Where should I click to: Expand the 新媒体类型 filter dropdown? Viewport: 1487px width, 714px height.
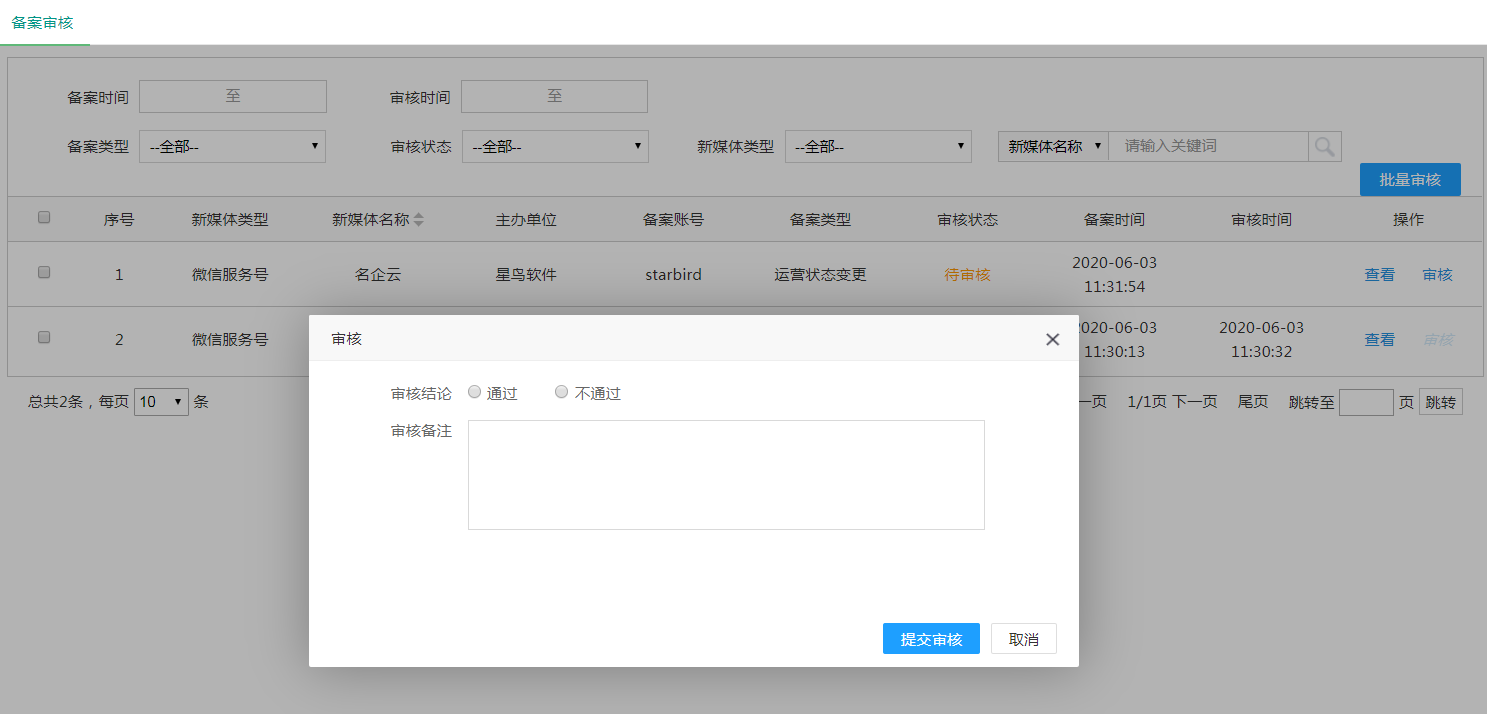(x=878, y=146)
